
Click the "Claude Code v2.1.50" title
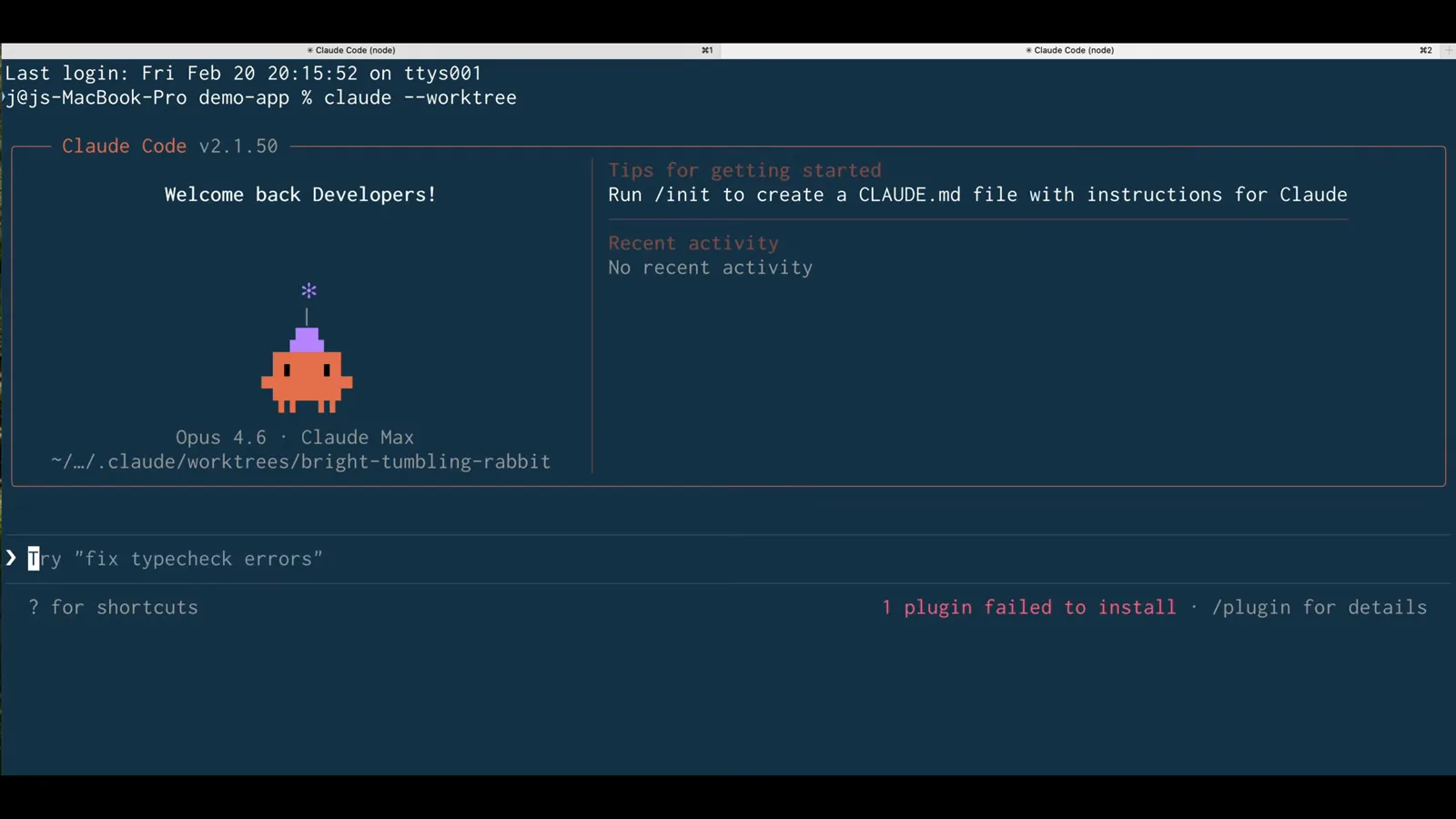[170, 146]
